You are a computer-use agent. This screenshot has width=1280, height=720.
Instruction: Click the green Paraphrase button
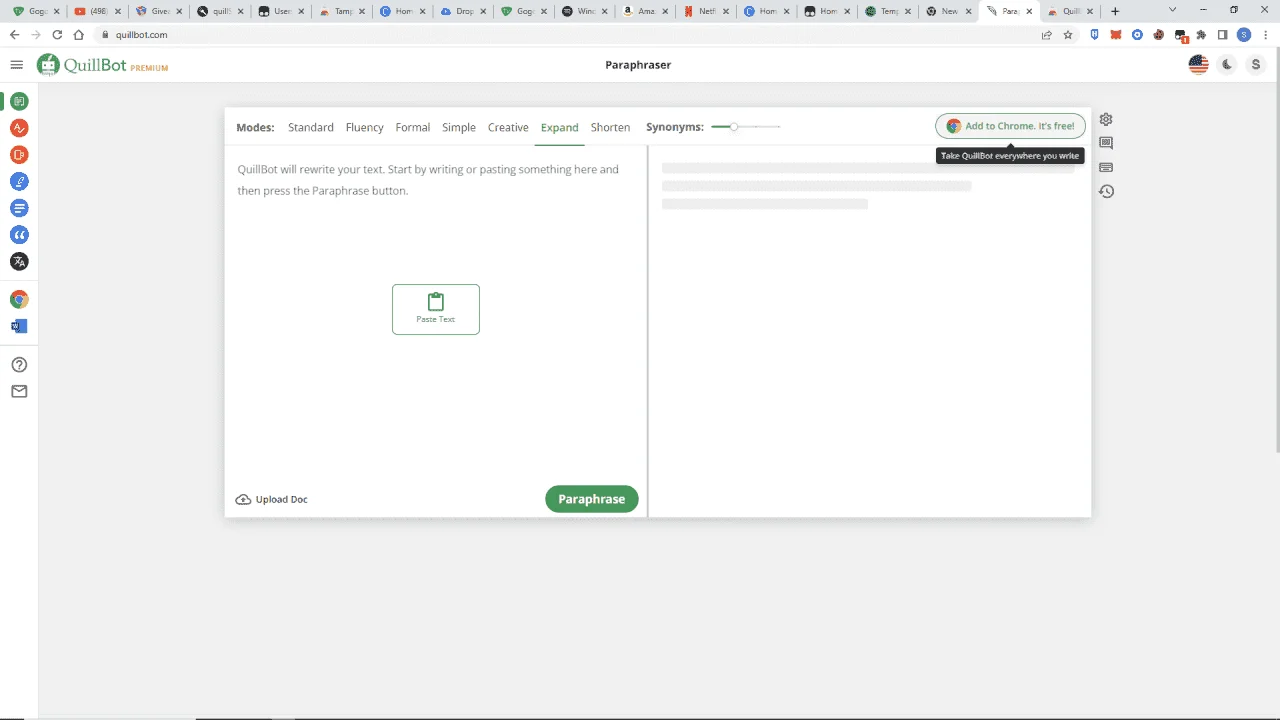591,499
